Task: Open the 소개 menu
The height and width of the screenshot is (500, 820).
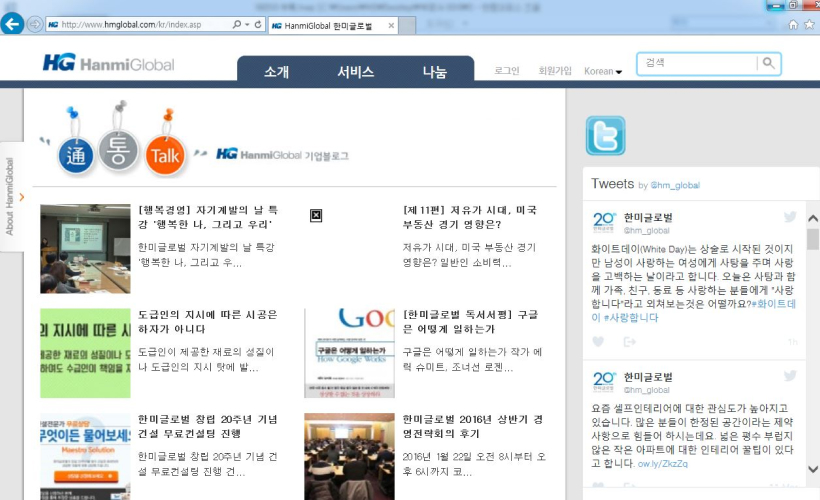Action: [x=276, y=72]
